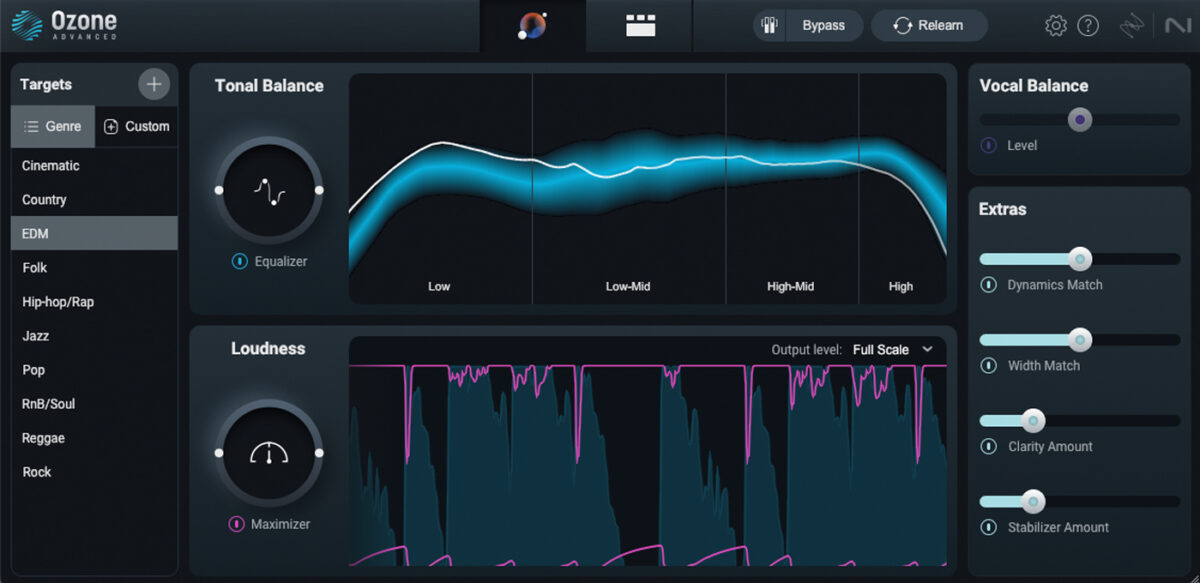The width and height of the screenshot is (1200, 583).
Task: Toggle the Maximizer module power button
Action: point(237,524)
